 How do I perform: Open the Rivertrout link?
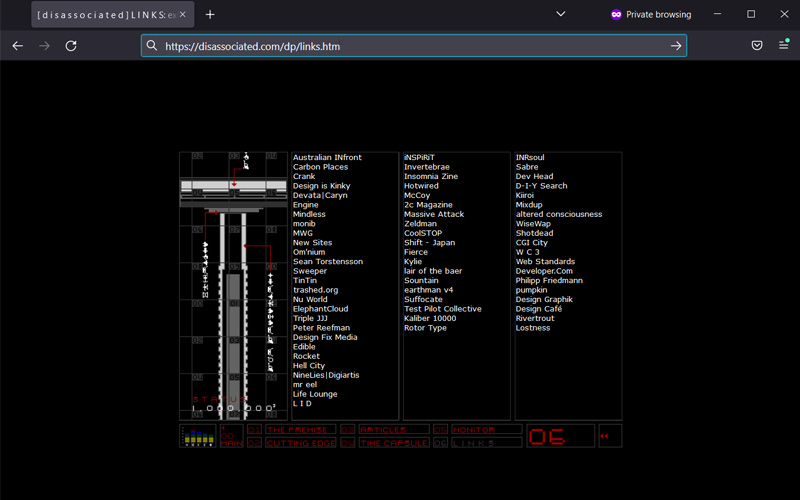click(x=535, y=318)
